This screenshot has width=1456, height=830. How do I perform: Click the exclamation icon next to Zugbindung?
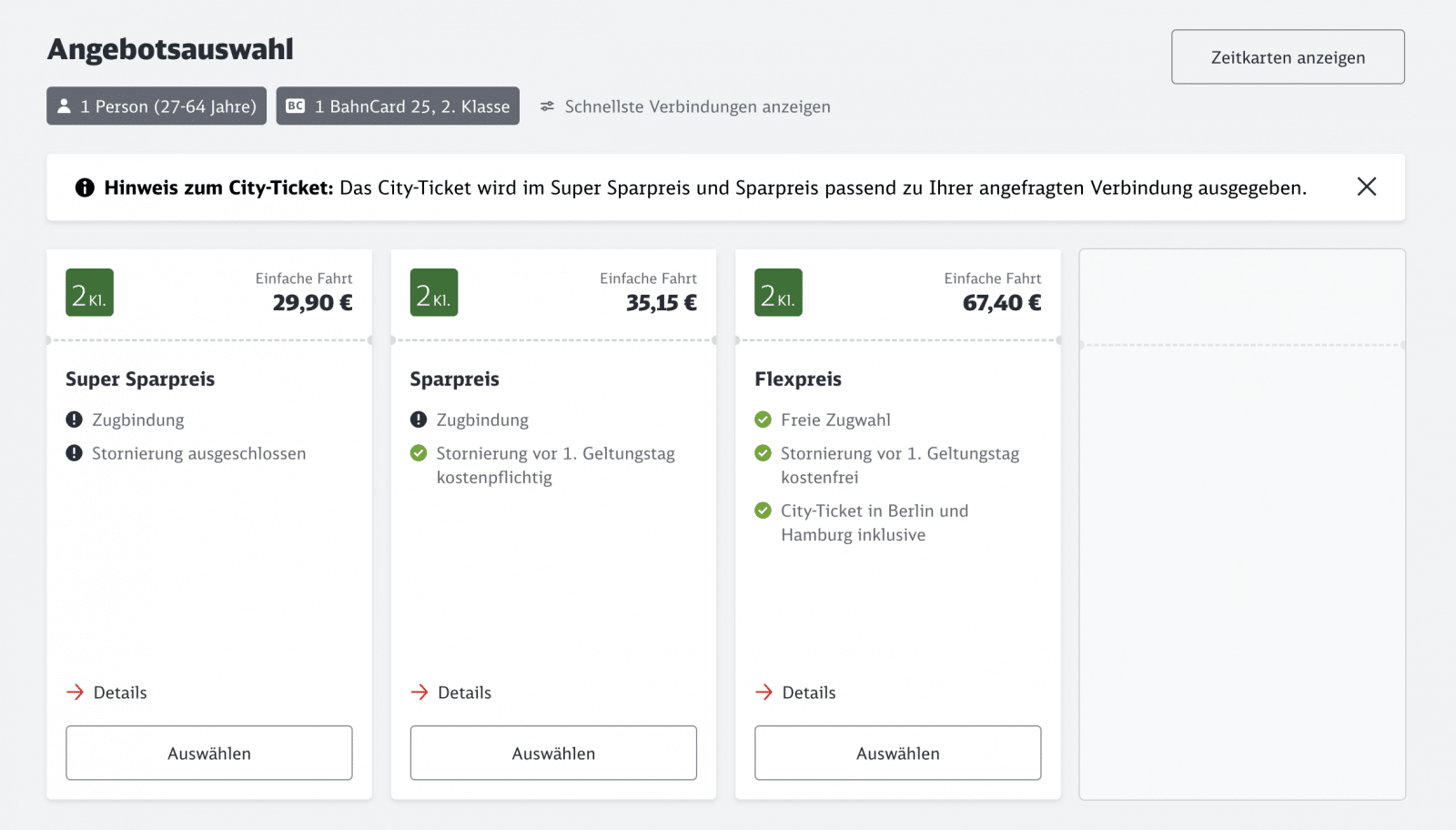(x=75, y=420)
